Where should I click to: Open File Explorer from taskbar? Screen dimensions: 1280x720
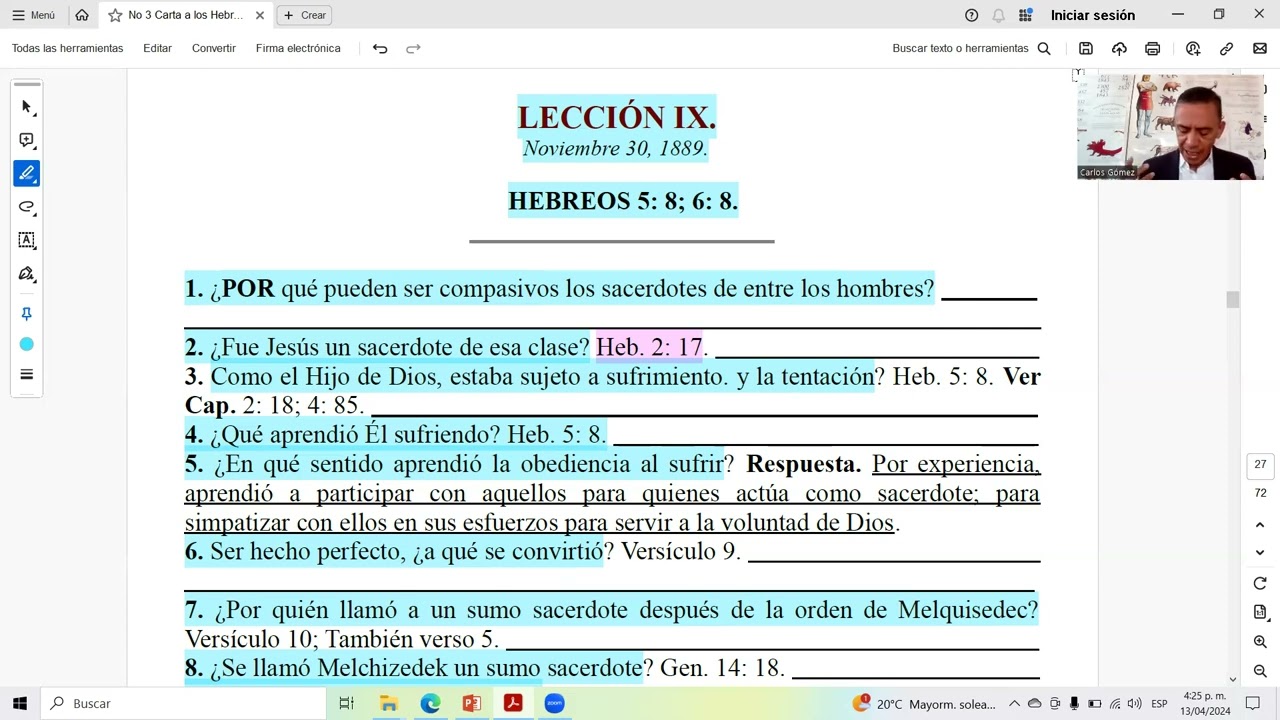click(x=389, y=703)
